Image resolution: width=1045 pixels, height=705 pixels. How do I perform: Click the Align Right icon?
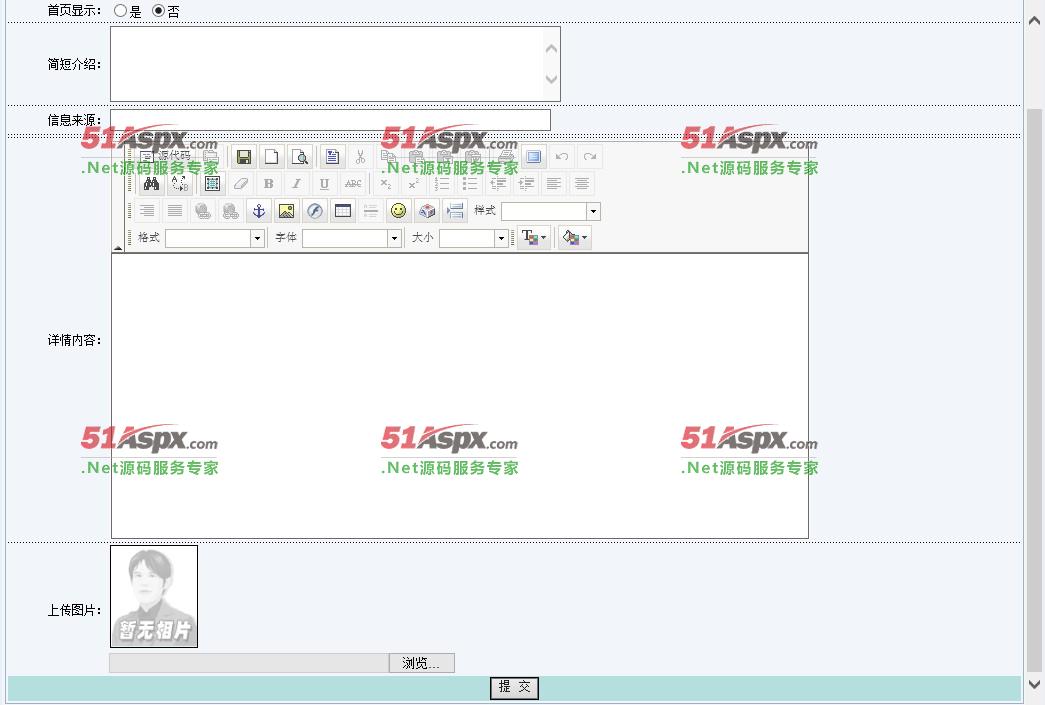147,211
